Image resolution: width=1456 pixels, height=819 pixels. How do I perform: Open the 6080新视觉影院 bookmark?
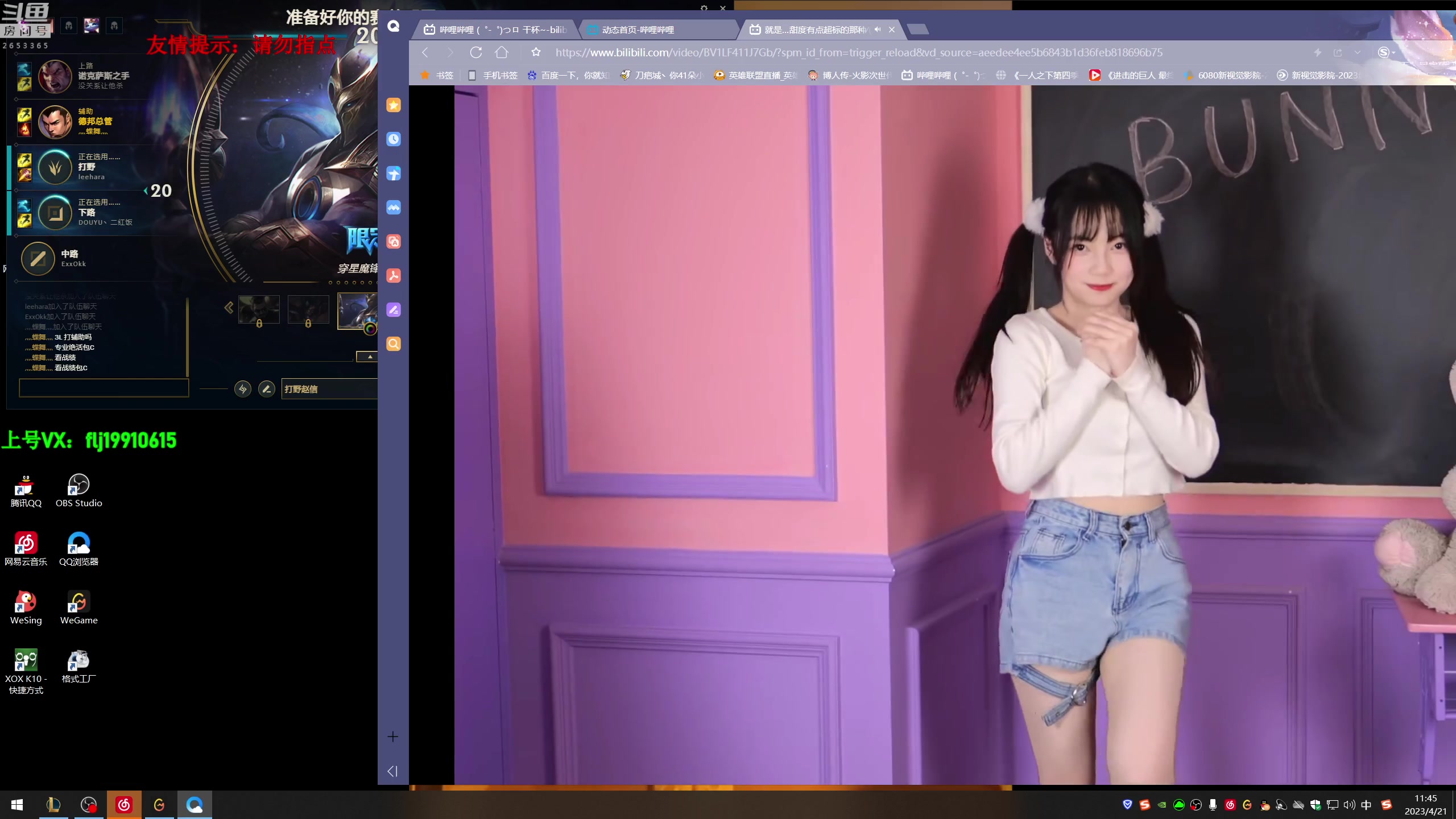pyautogui.click(x=1225, y=75)
